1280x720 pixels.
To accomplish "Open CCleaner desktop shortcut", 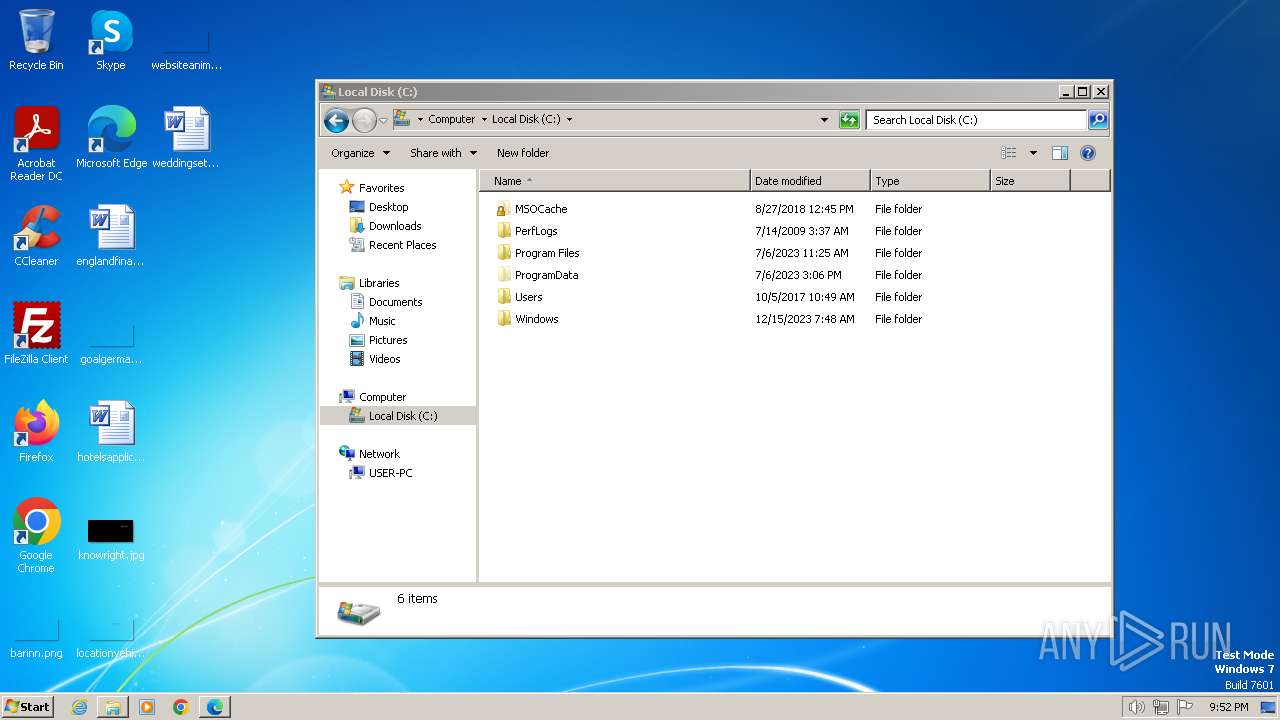I will point(36,236).
